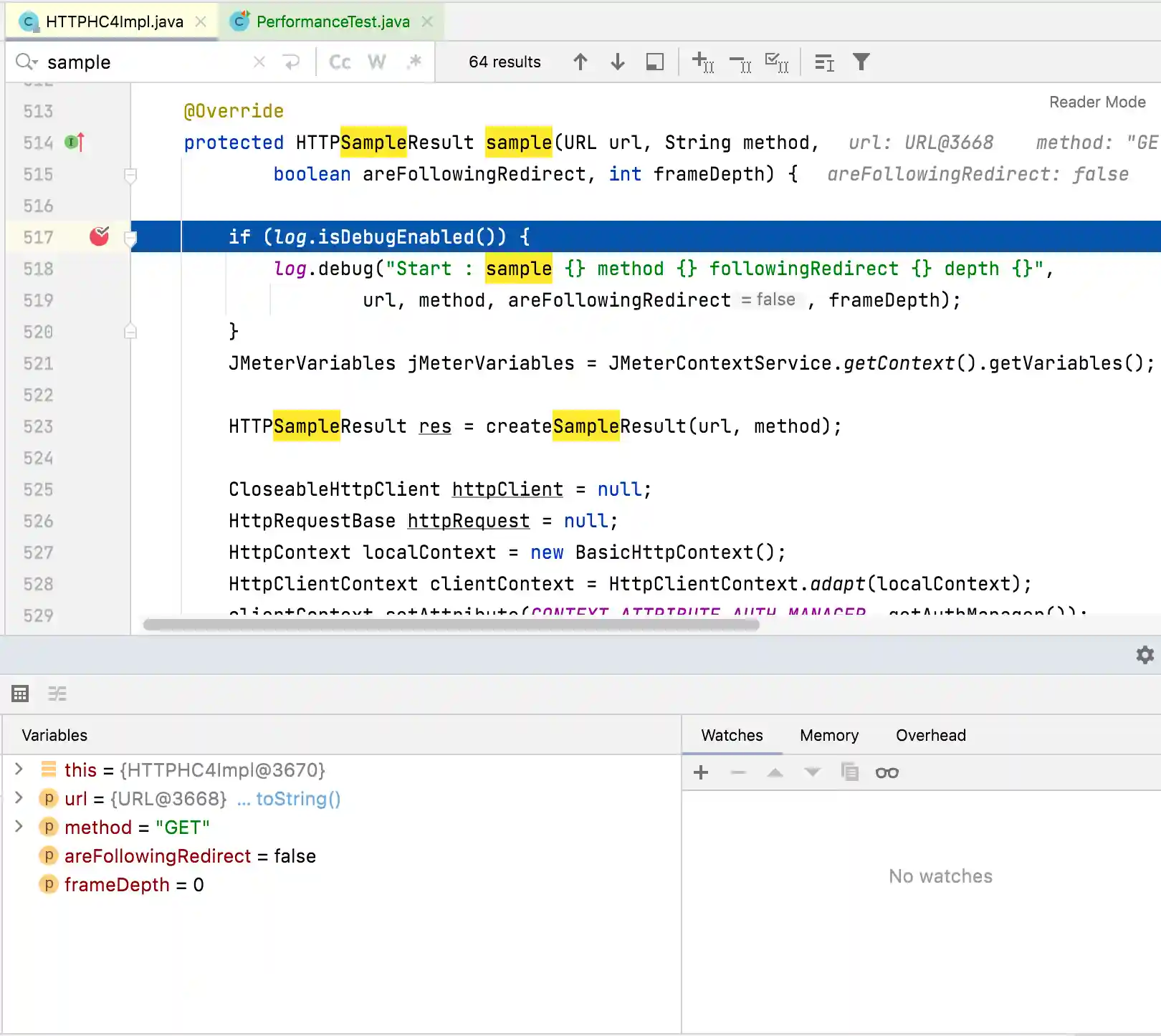The height and width of the screenshot is (1036, 1161).
Task: Click the Reader Mode link
Action: tap(1096, 102)
